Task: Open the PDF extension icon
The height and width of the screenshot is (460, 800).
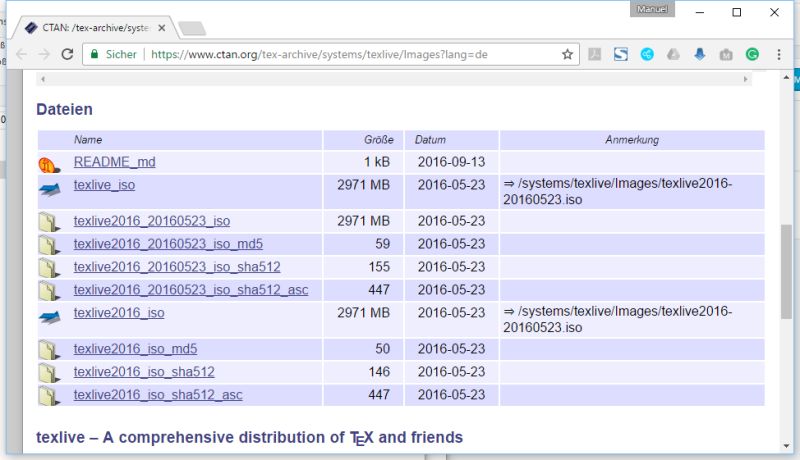Action: (594, 54)
